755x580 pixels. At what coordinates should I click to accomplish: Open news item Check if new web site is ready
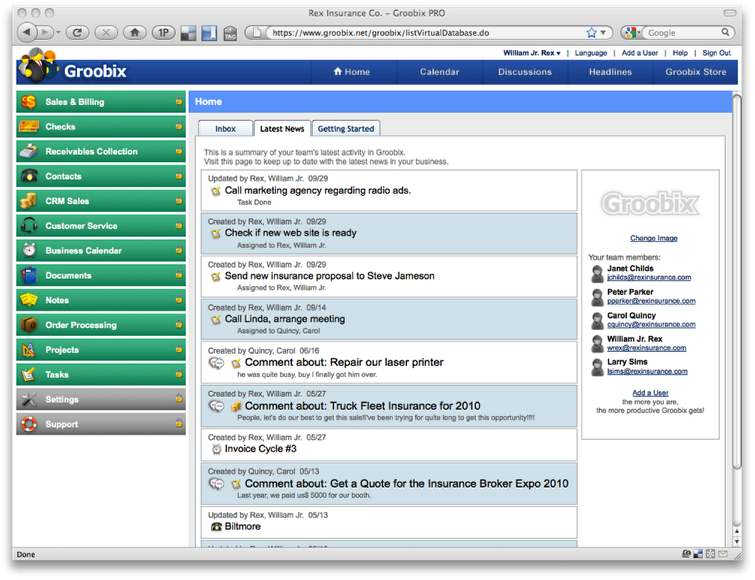coord(290,233)
